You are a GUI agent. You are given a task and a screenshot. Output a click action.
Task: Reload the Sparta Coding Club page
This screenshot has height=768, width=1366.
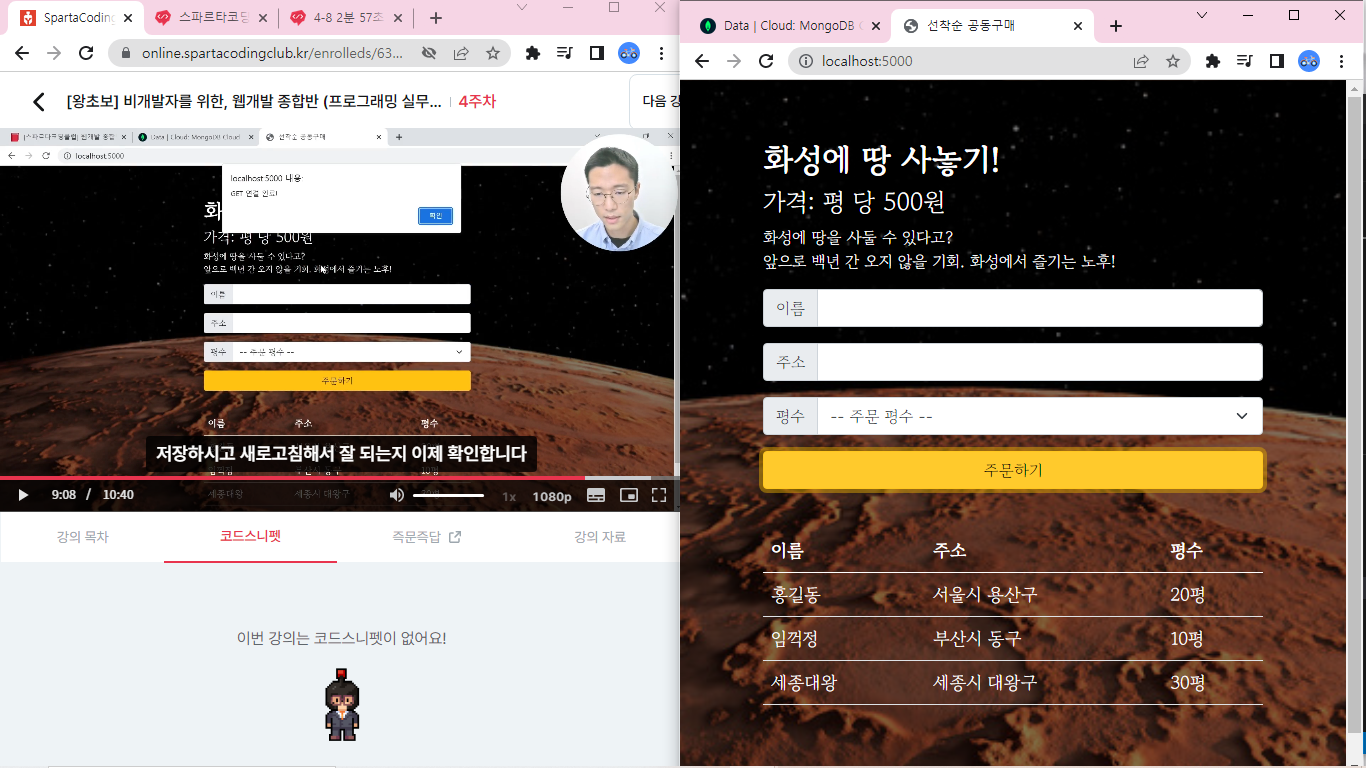point(86,53)
